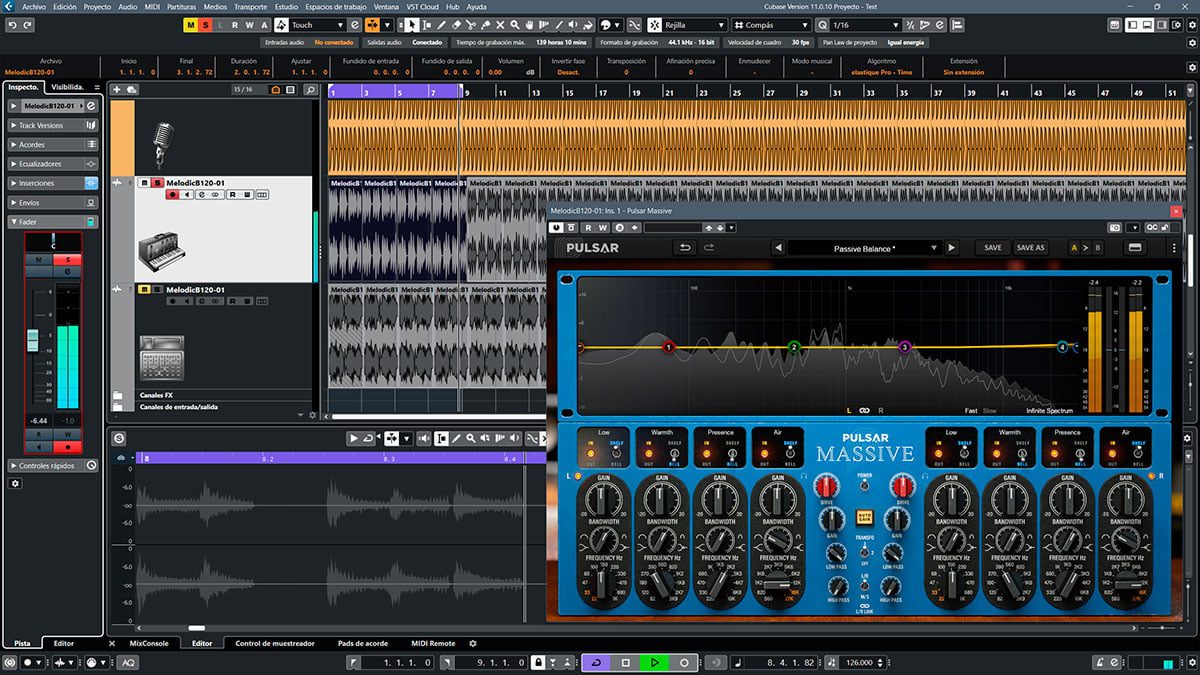Click the tempo value 126.000

860,662
